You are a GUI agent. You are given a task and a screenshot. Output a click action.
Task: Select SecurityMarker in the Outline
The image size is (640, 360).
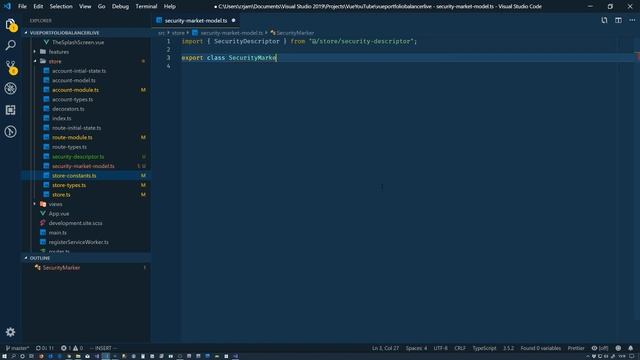[x=61, y=268]
